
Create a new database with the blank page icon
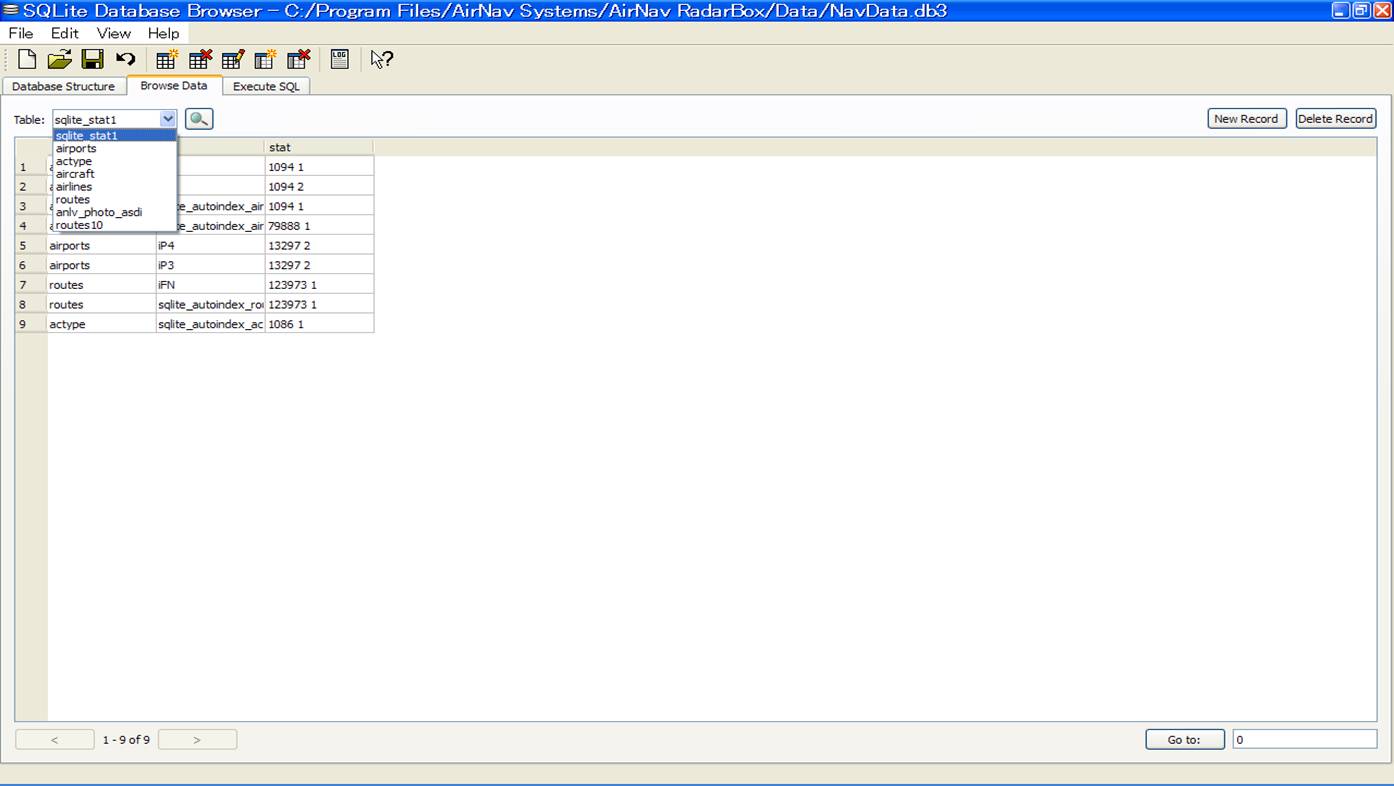(27, 59)
